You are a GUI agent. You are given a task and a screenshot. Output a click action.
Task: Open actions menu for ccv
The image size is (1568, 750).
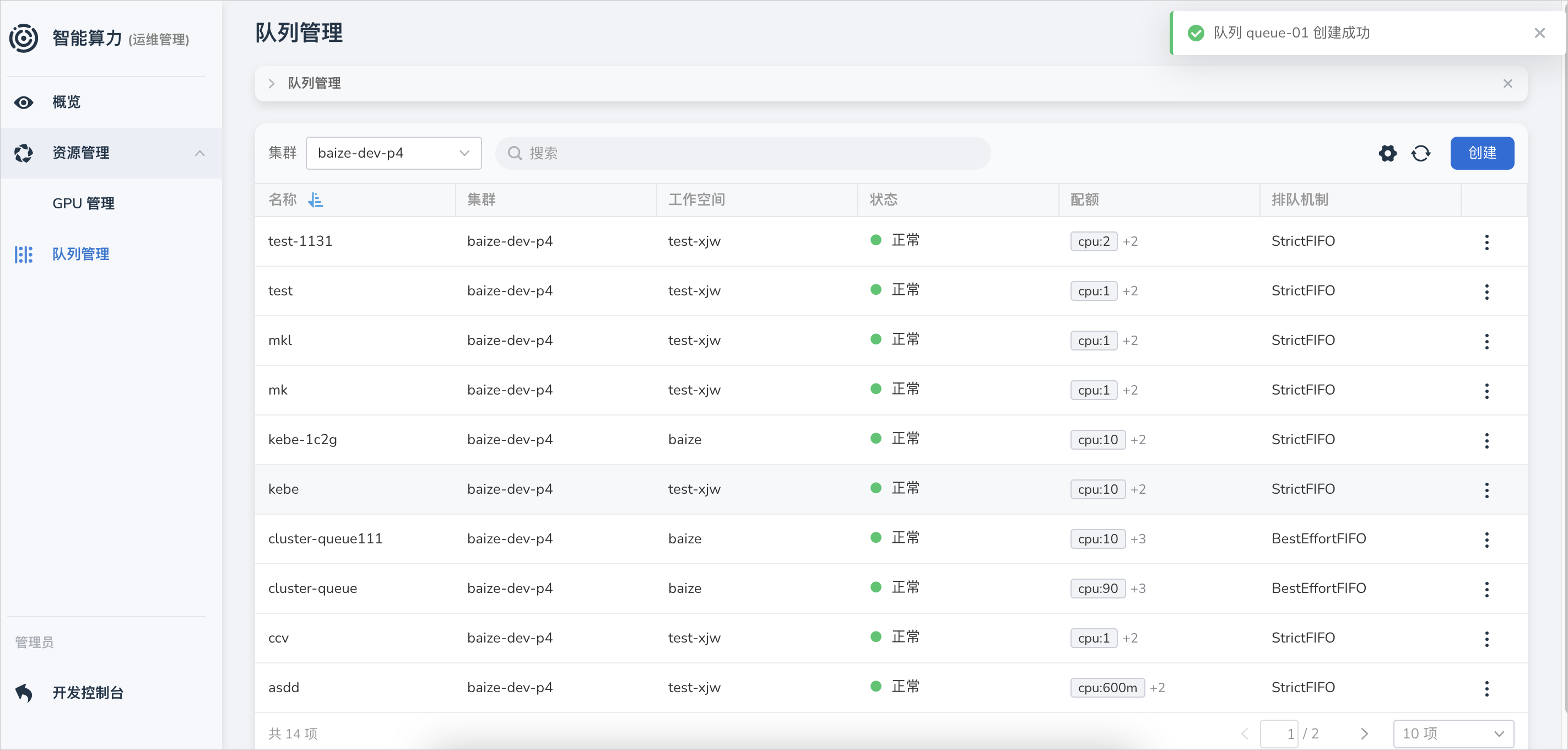tap(1486, 639)
